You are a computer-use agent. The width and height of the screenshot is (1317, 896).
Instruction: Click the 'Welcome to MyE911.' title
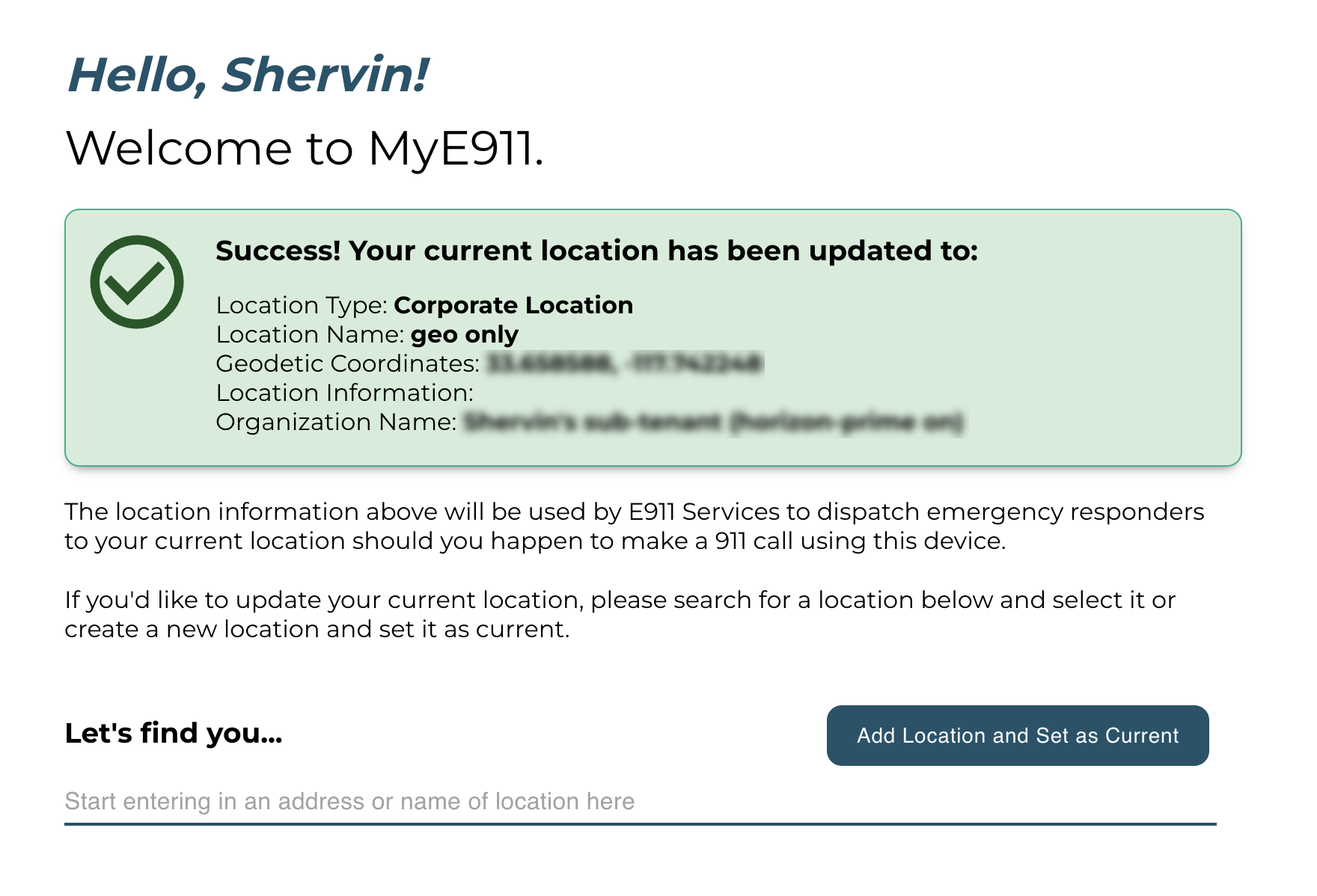[x=305, y=147]
